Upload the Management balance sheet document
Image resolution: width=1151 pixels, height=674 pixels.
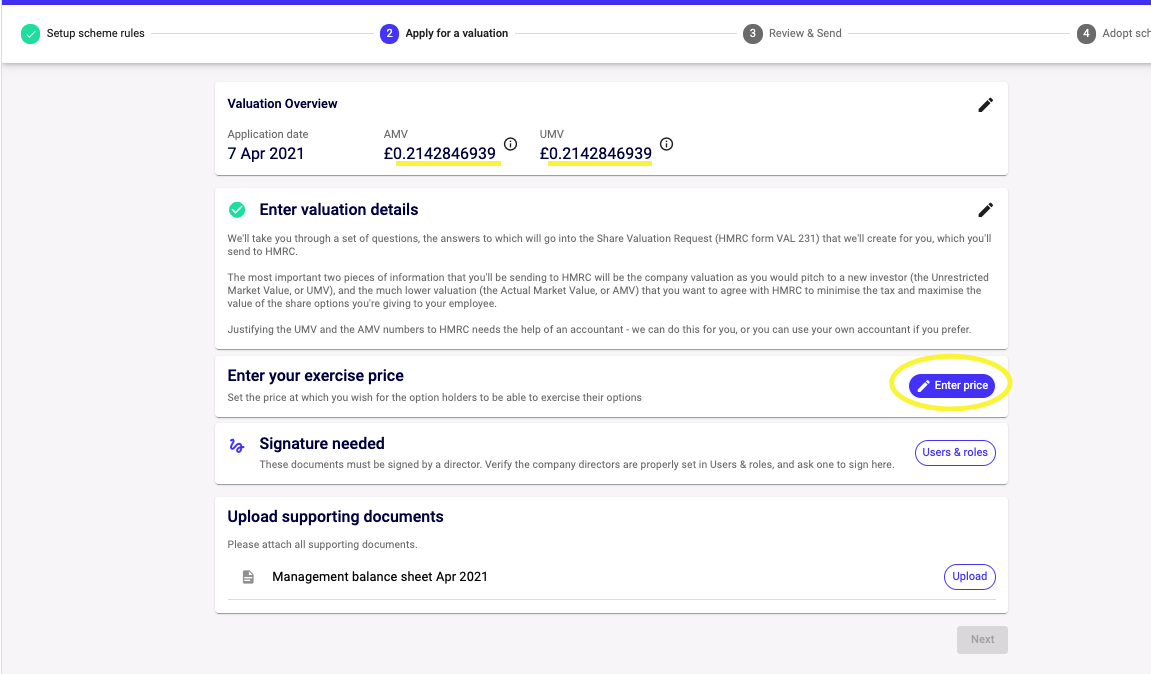(x=970, y=576)
